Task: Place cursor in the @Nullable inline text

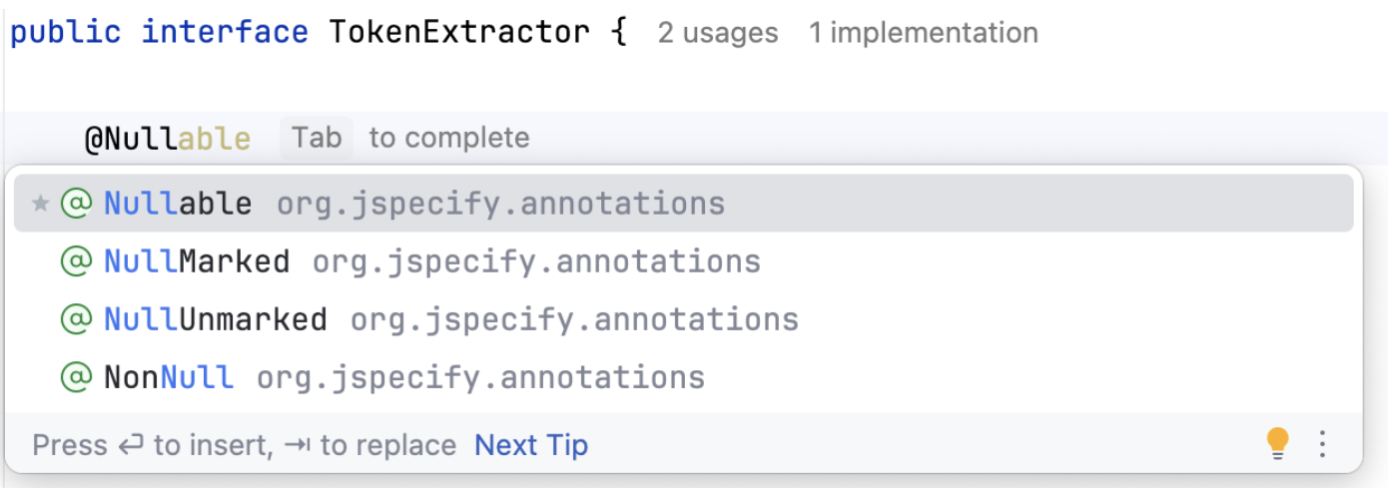Action: pos(167,138)
